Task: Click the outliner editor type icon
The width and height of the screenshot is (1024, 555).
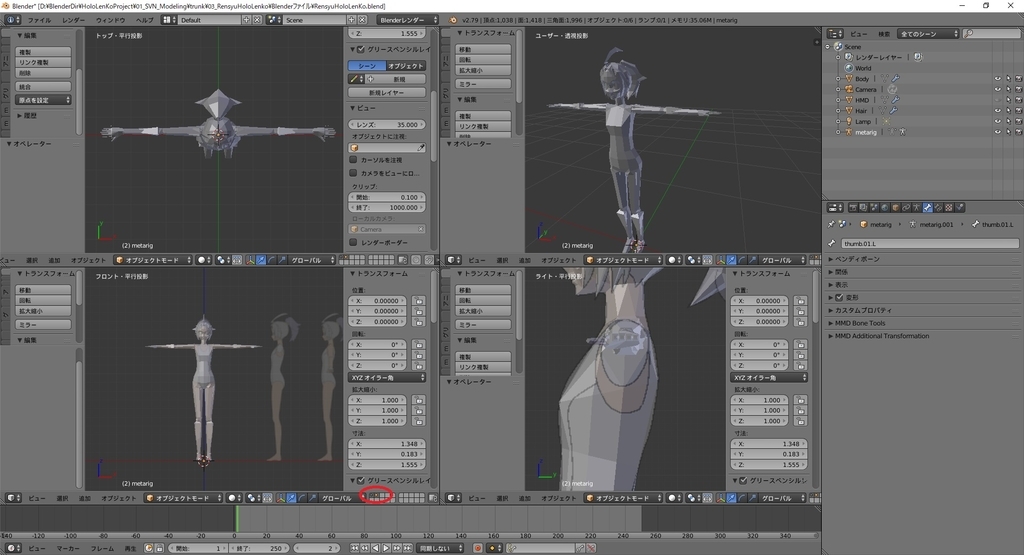Action: coord(835,33)
